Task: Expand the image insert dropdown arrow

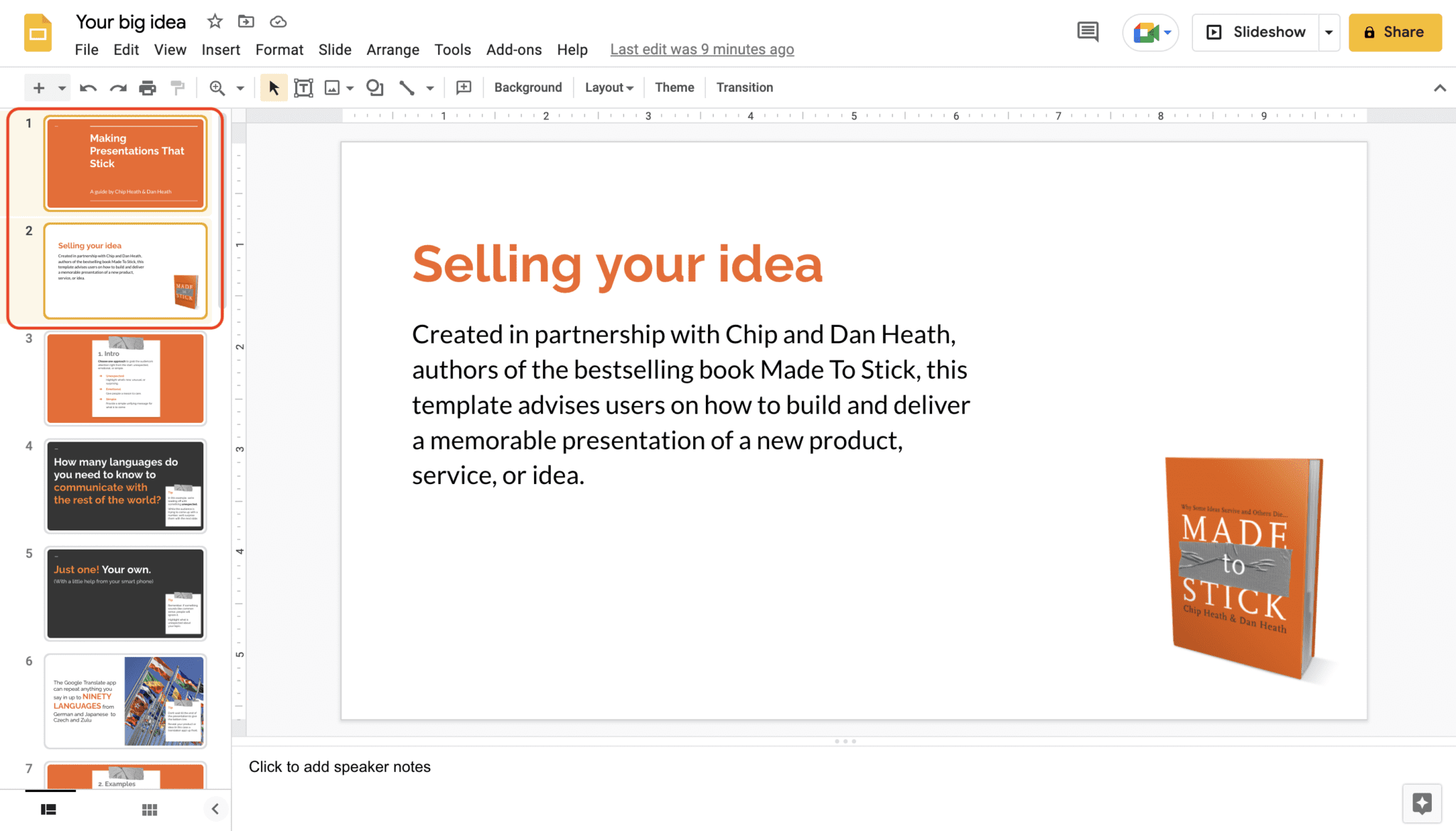Action: click(x=350, y=88)
